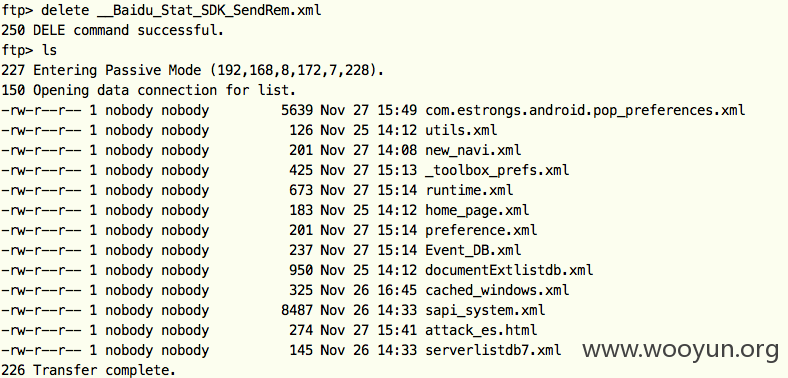Select the _toolbox_prefs.xml filename
Image resolution: width=788 pixels, height=378 pixels.
(497, 170)
